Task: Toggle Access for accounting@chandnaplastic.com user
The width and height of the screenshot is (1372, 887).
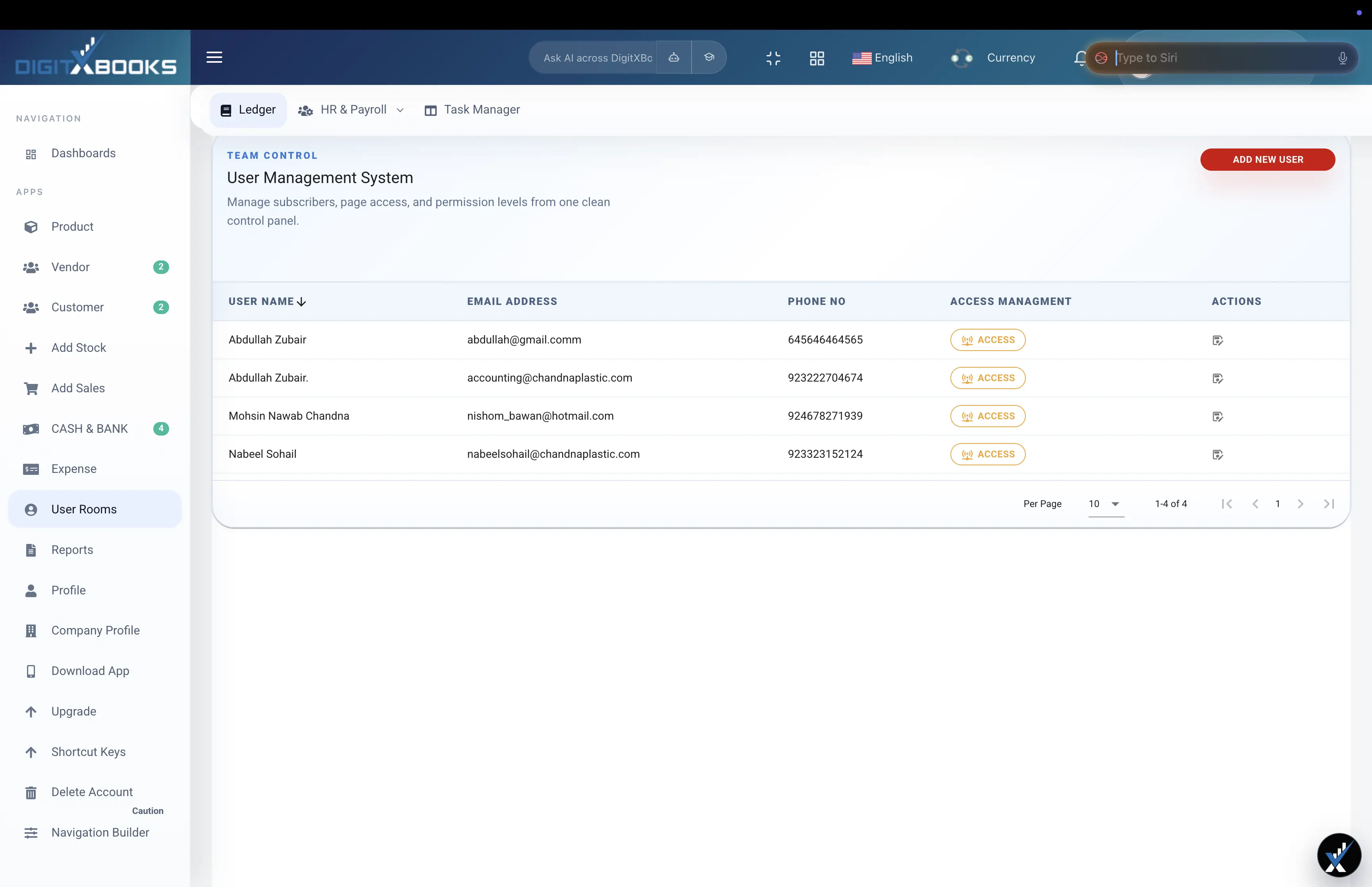Action: coord(987,378)
